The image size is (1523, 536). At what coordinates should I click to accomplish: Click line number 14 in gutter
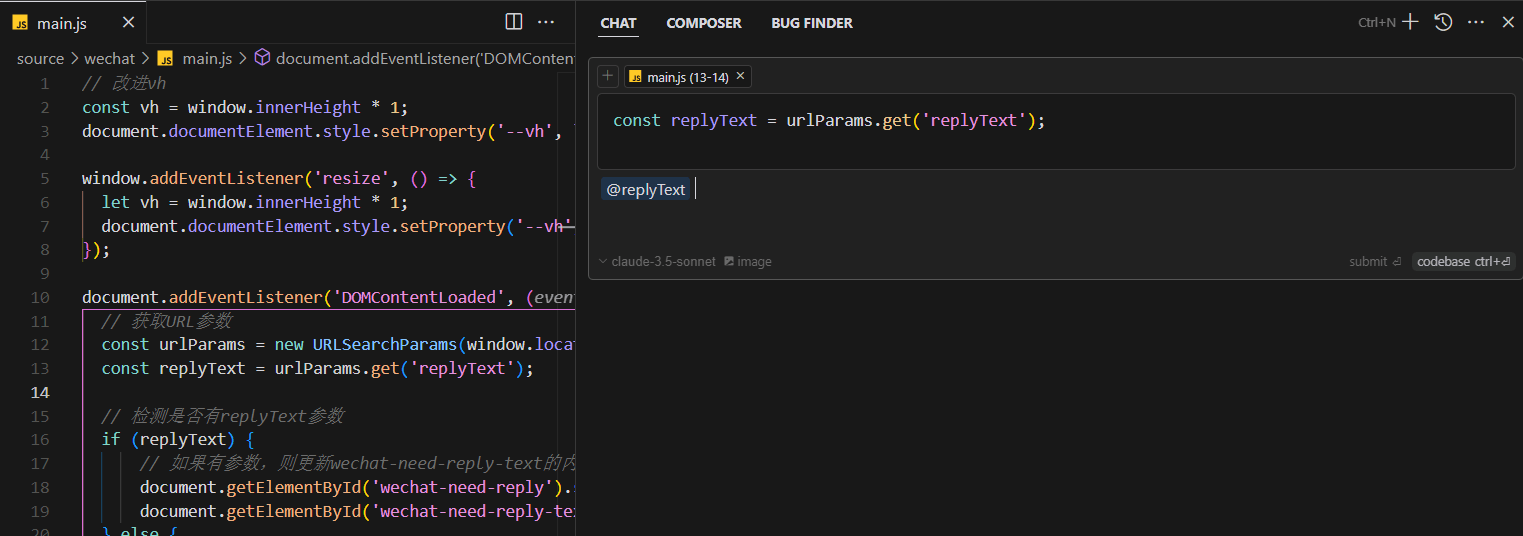pyautogui.click(x=40, y=392)
